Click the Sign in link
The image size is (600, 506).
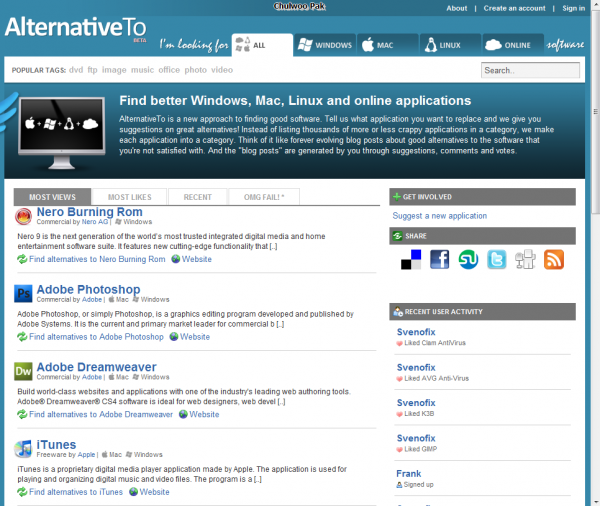(x=573, y=8)
